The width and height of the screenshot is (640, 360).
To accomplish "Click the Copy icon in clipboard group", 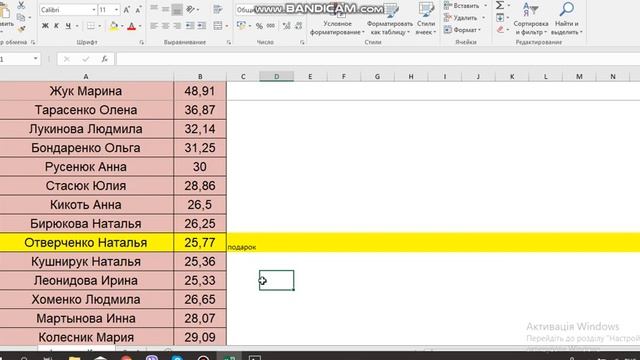I will tap(21, 17).
